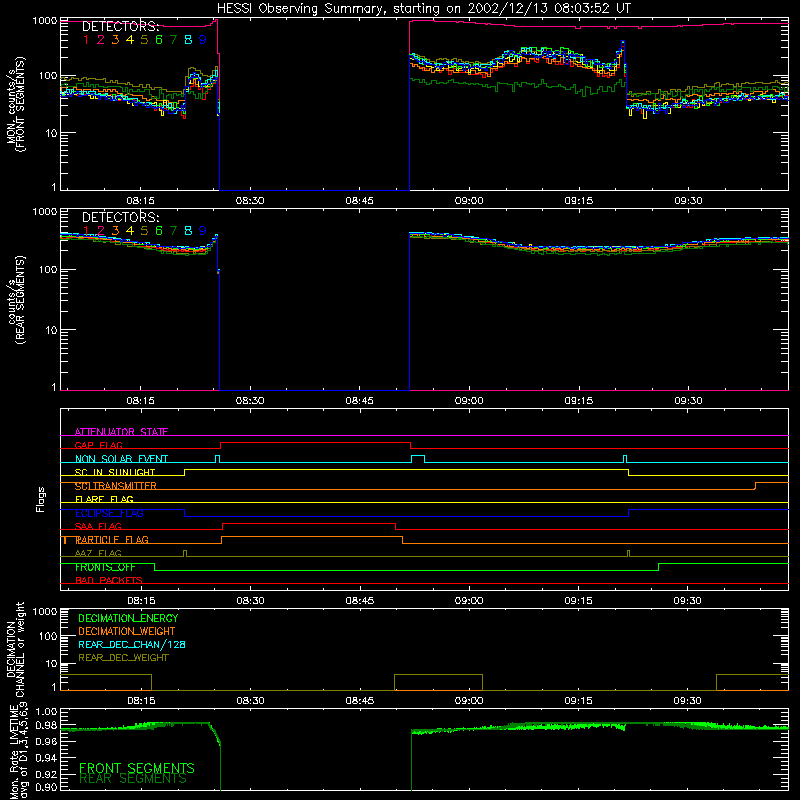Image resolution: width=800 pixels, height=800 pixels.
Task: Click the 08:30 tick label under front segments plot
Action: (x=250, y=201)
